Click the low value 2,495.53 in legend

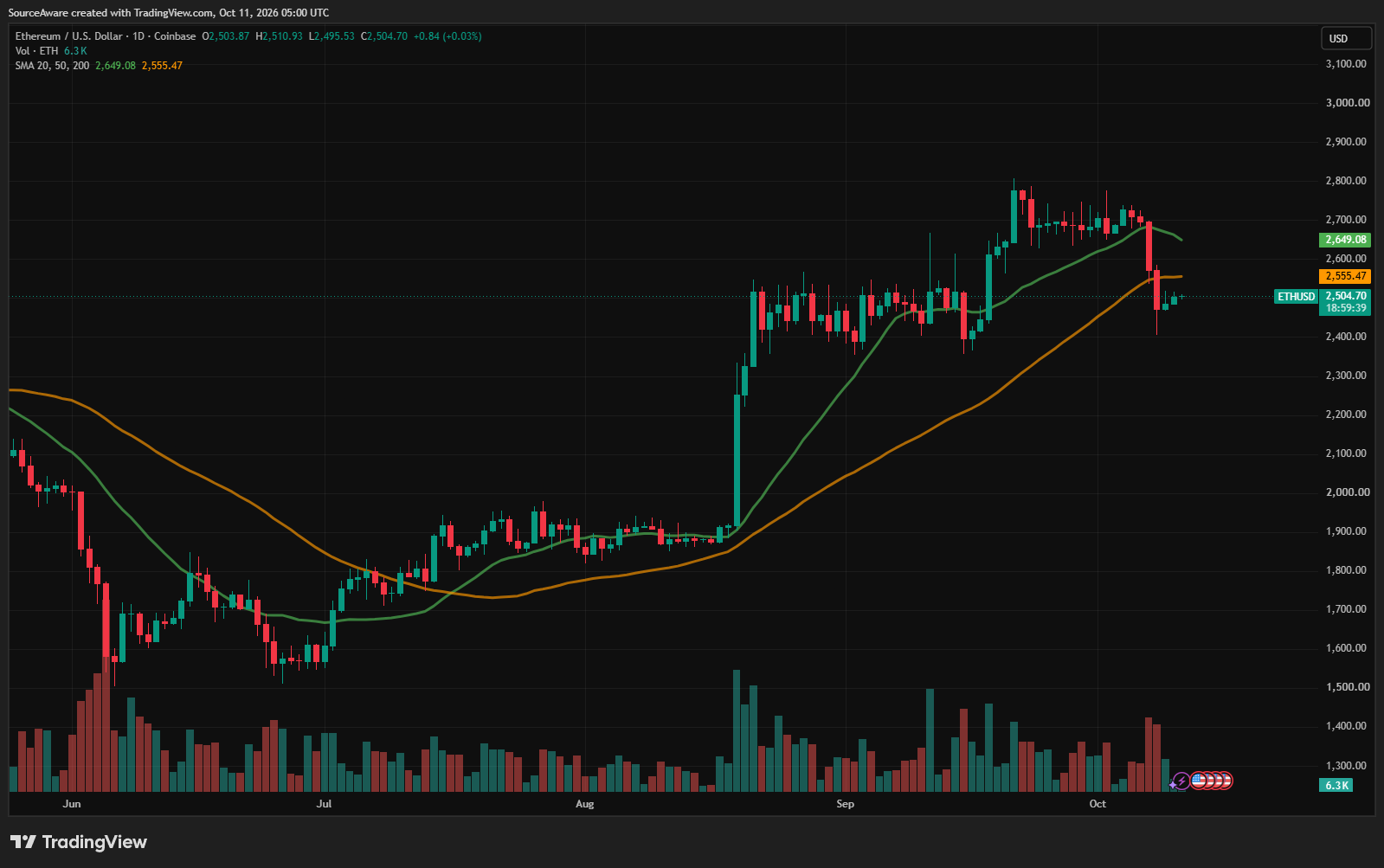click(334, 36)
